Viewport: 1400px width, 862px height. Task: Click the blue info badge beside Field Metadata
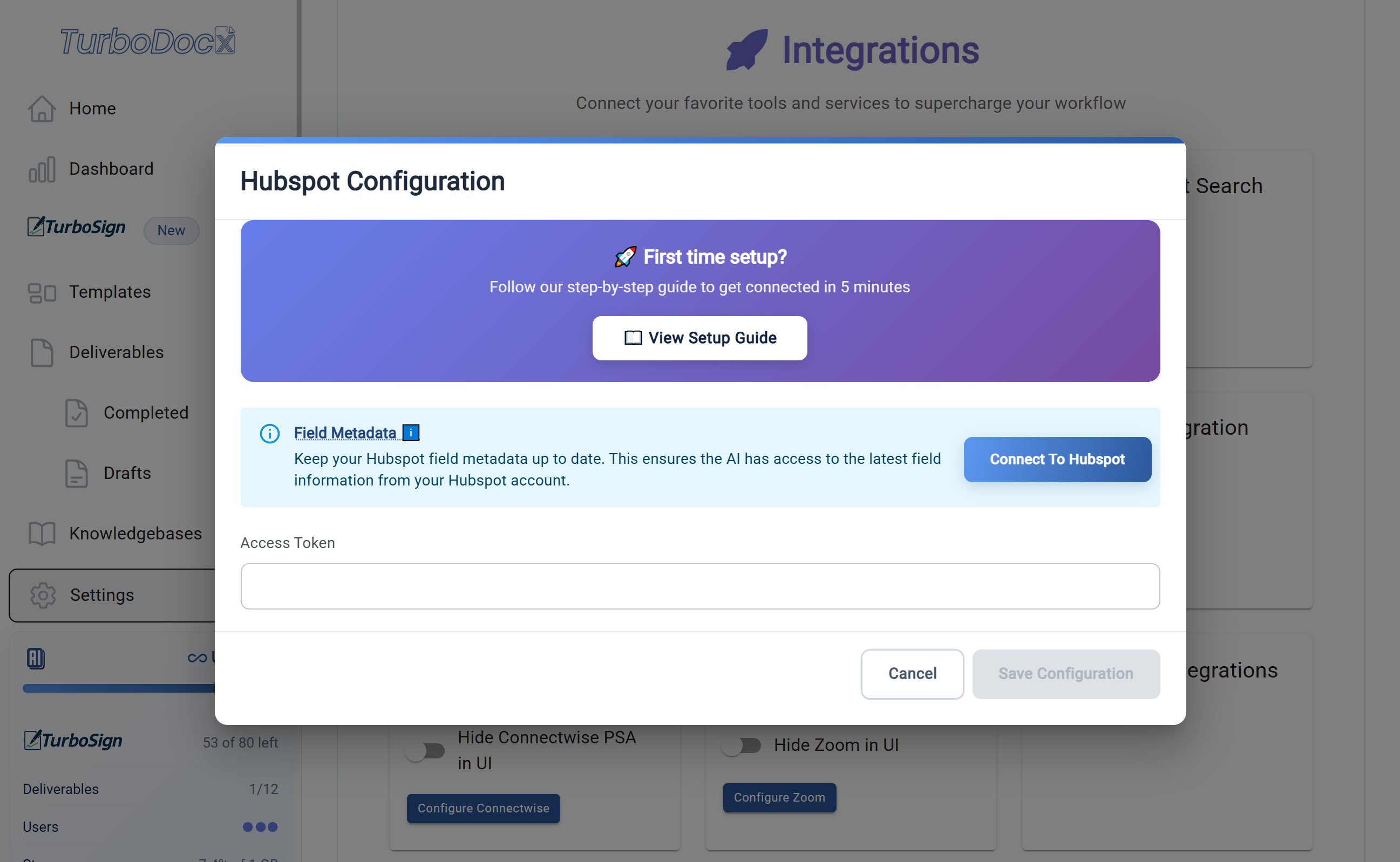point(411,433)
